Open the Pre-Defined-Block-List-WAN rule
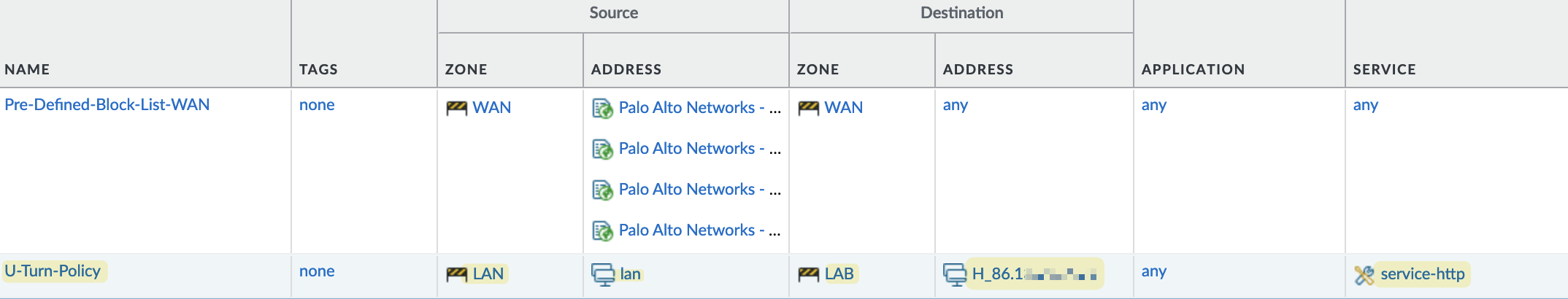 pyautogui.click(x=107, y=104)
